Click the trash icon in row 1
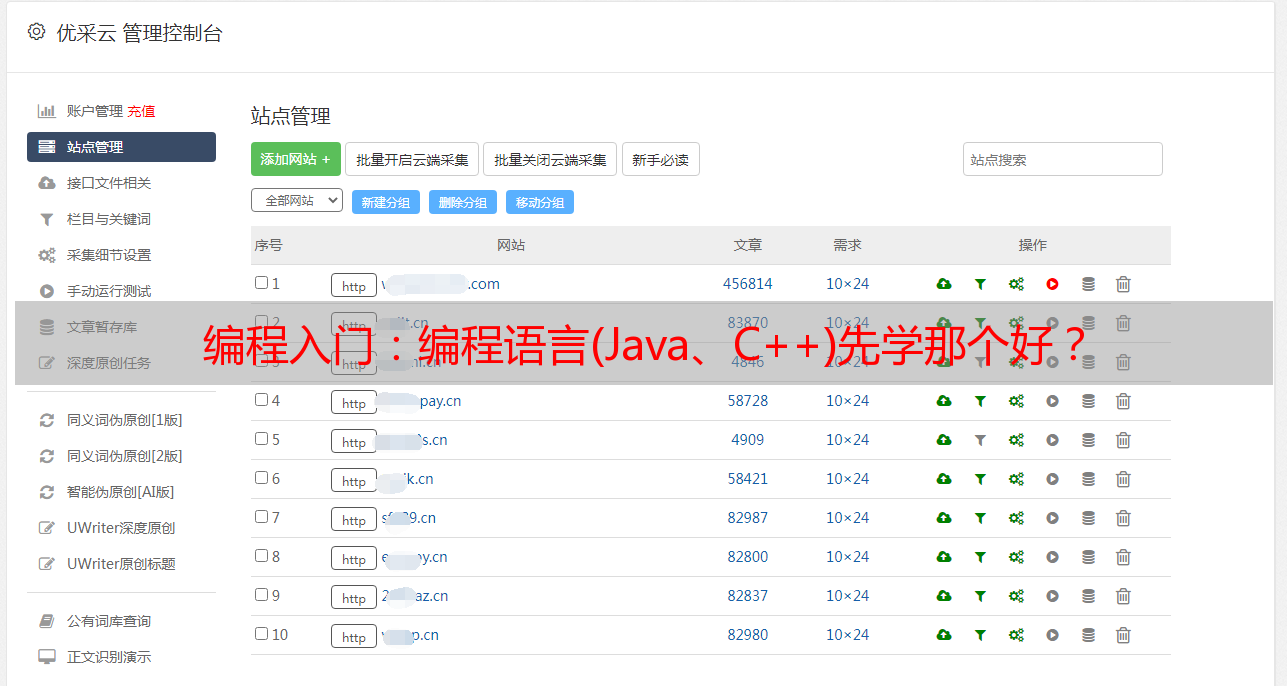1287x686 pixels. (1123, 284)
